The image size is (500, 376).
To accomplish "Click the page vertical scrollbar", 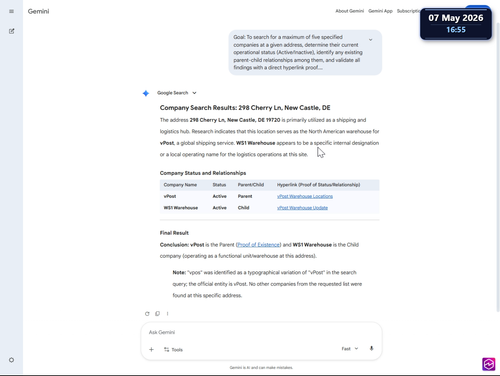I will tap(498, 167).
